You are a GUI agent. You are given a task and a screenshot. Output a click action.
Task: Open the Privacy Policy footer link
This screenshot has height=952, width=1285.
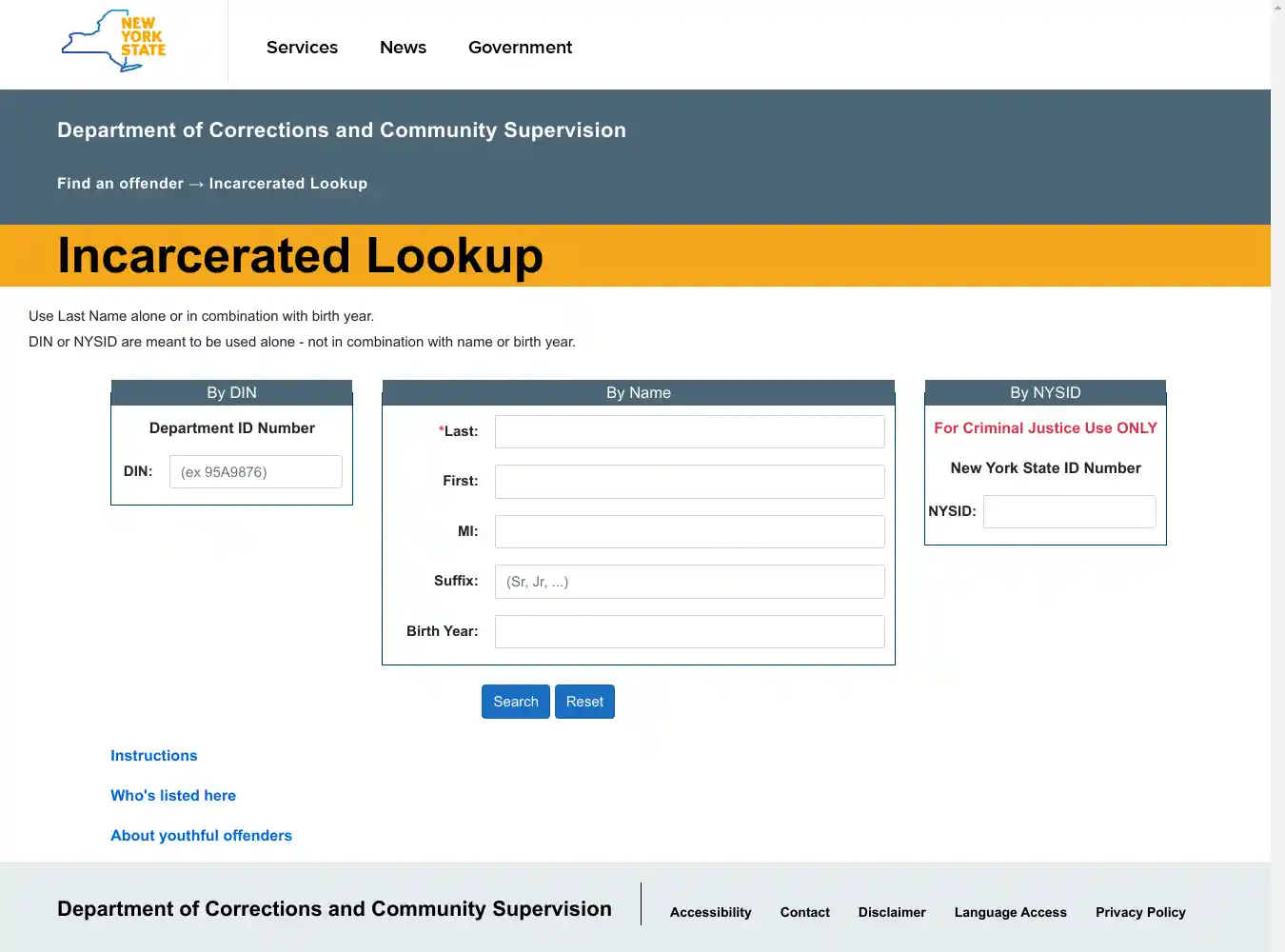pos(1140,912)
